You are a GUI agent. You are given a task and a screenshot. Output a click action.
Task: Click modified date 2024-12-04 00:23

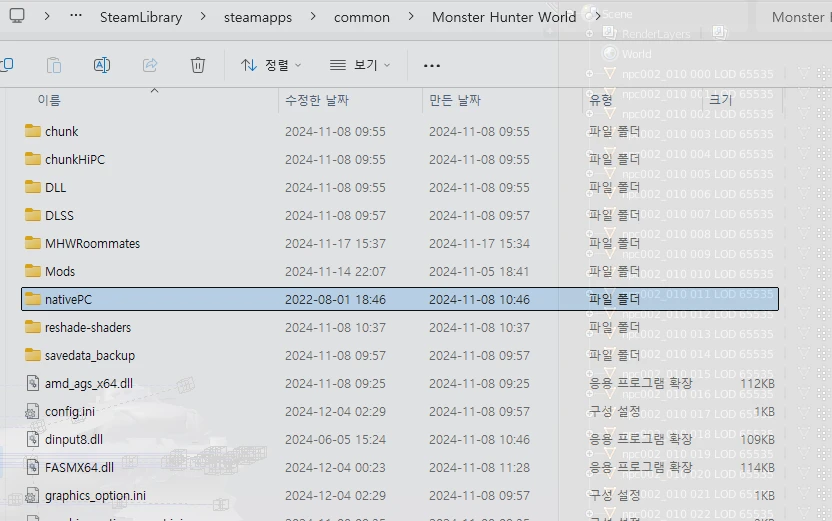[x=335, y=467]
